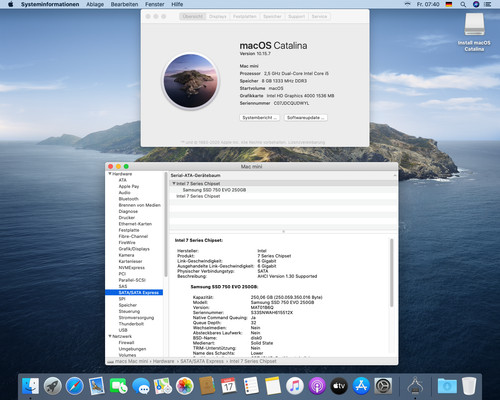
Task: Open FaceTime from the Dock
Action: 119,386
